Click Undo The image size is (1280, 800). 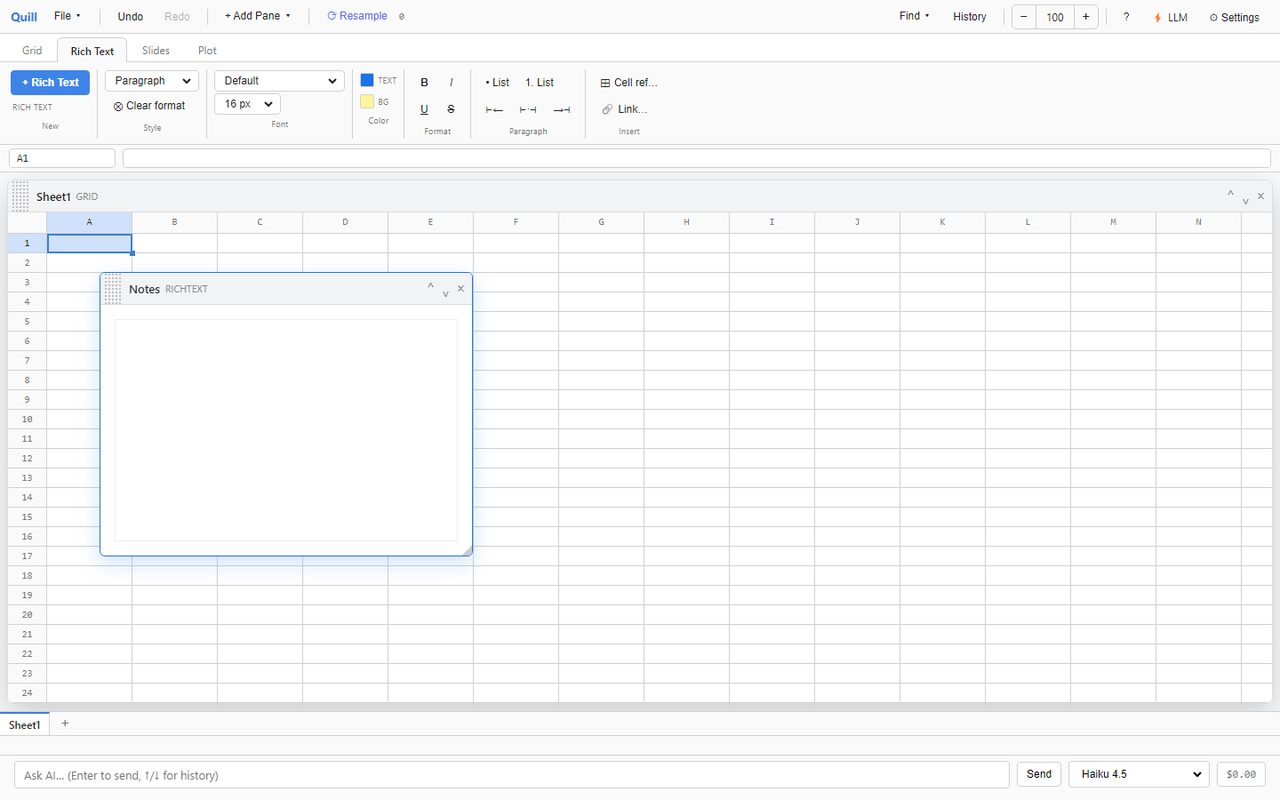130,17
